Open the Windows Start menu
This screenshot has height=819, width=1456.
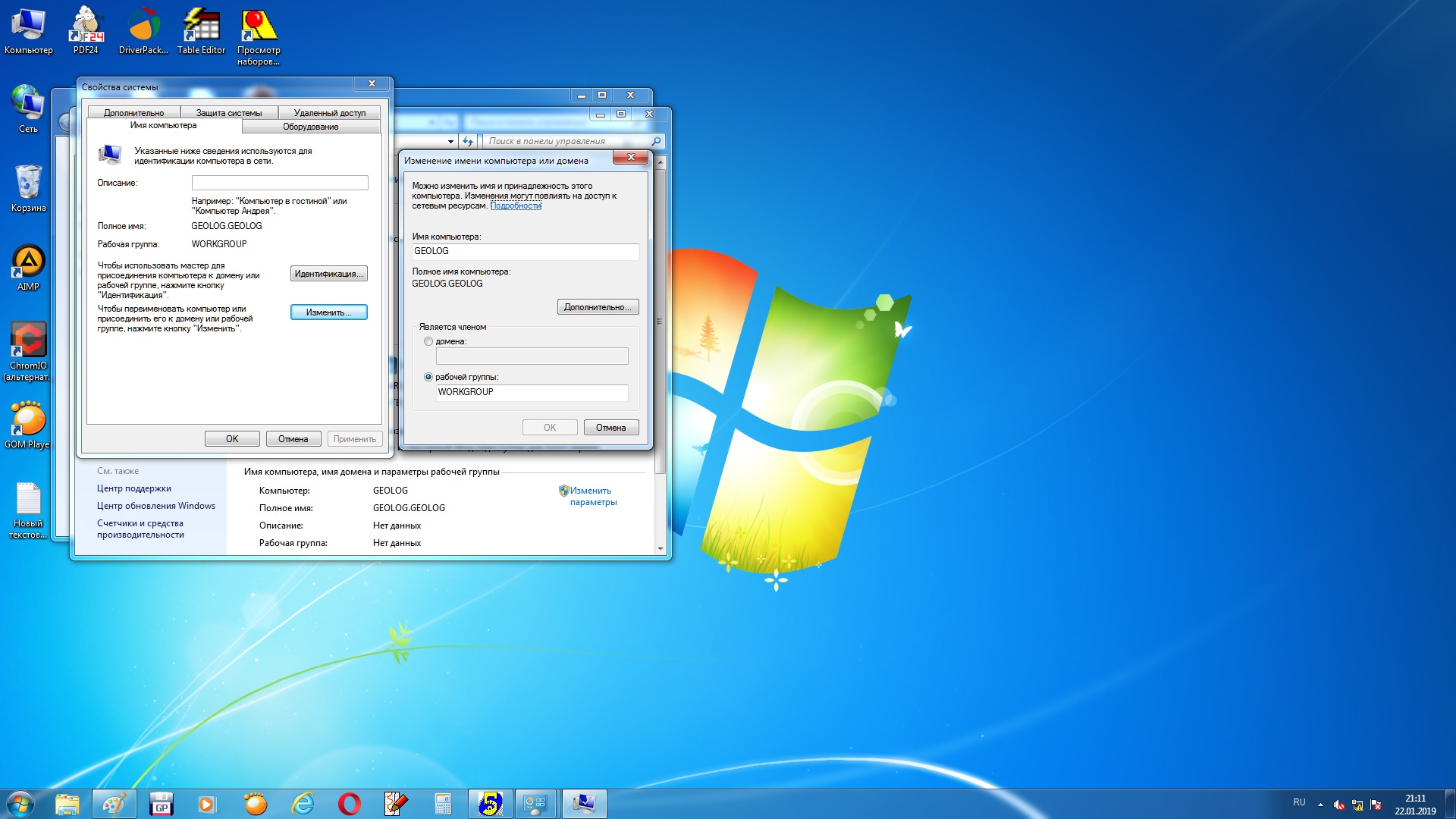20,804
